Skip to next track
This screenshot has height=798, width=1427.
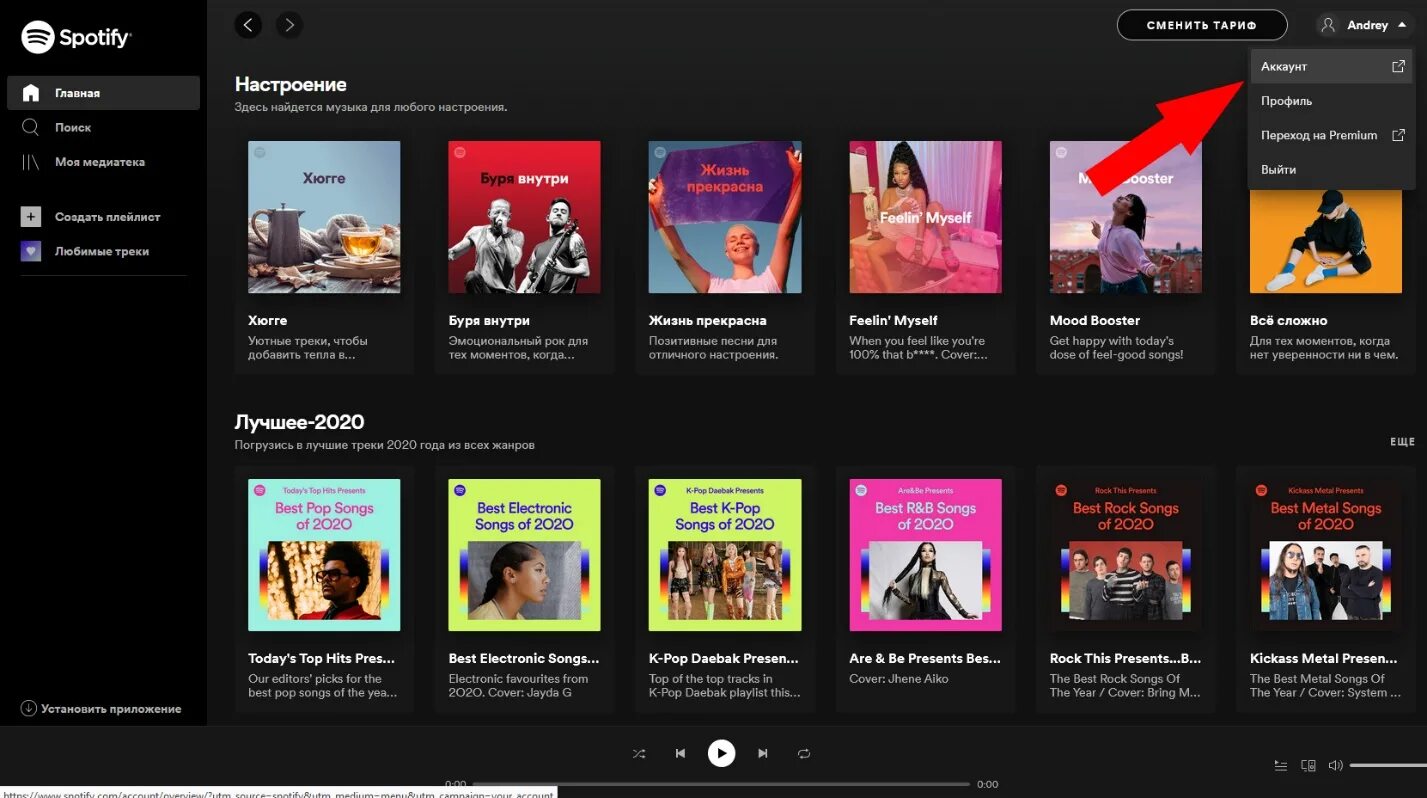coord(763,753)
